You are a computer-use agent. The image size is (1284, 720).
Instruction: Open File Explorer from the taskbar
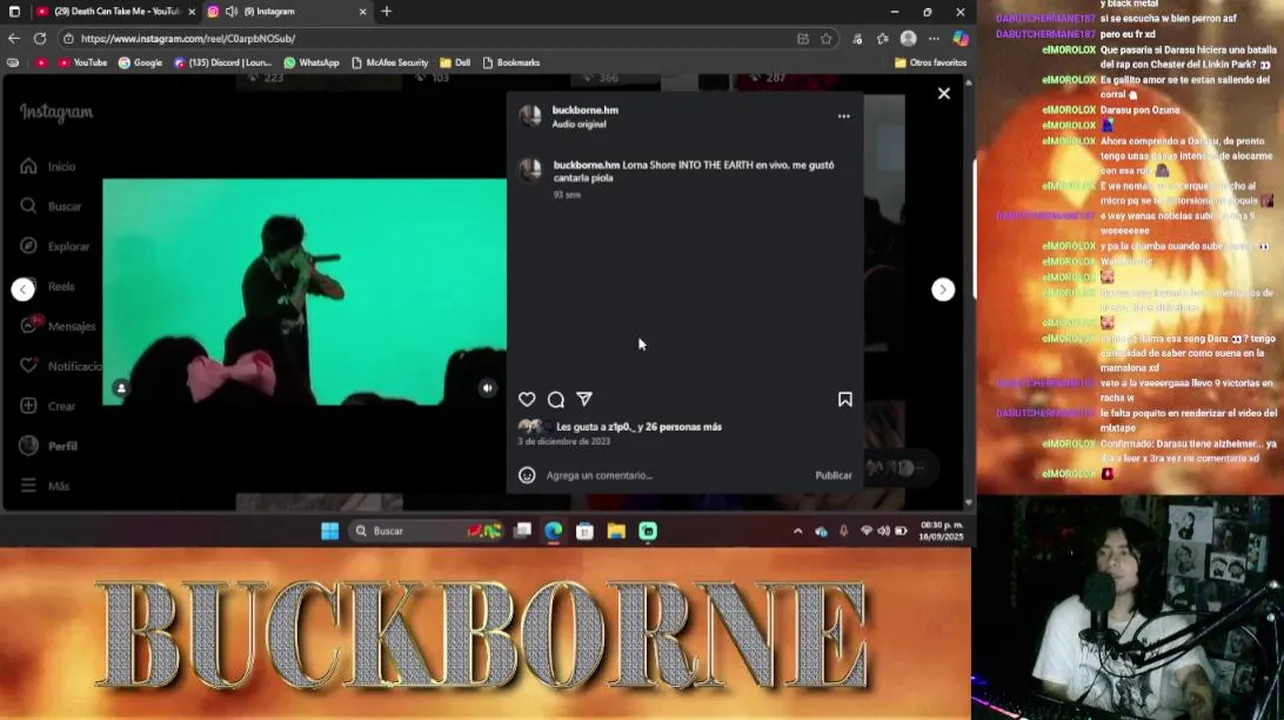click(616, 531)
